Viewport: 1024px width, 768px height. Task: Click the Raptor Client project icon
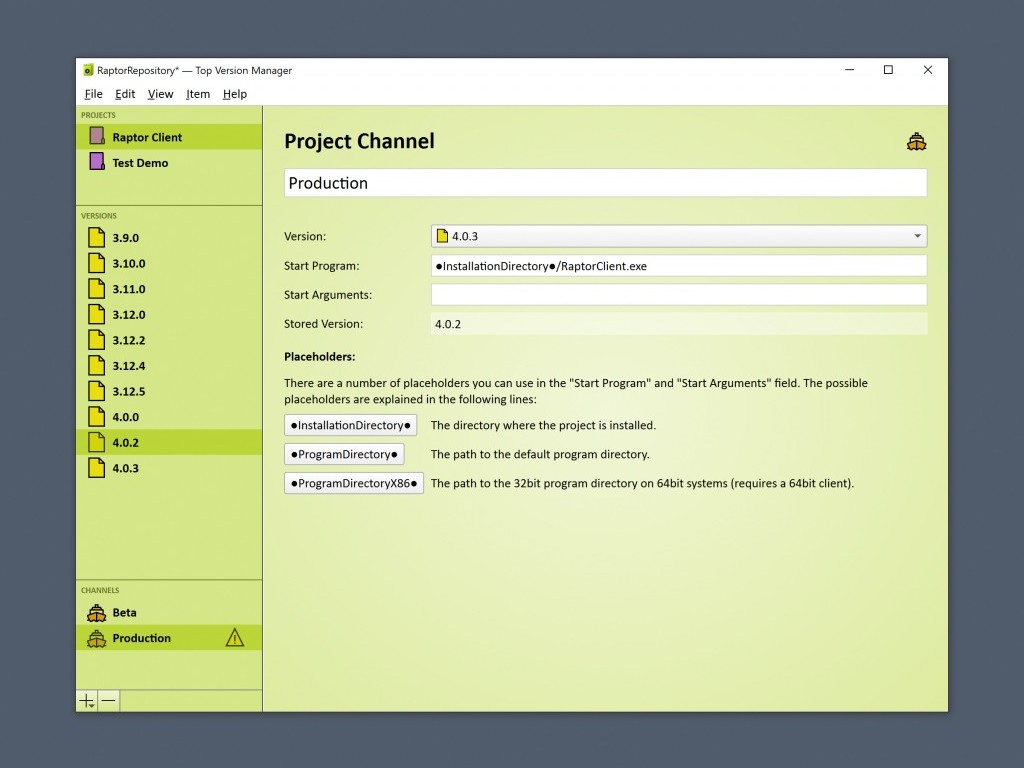tap(97, 137)
